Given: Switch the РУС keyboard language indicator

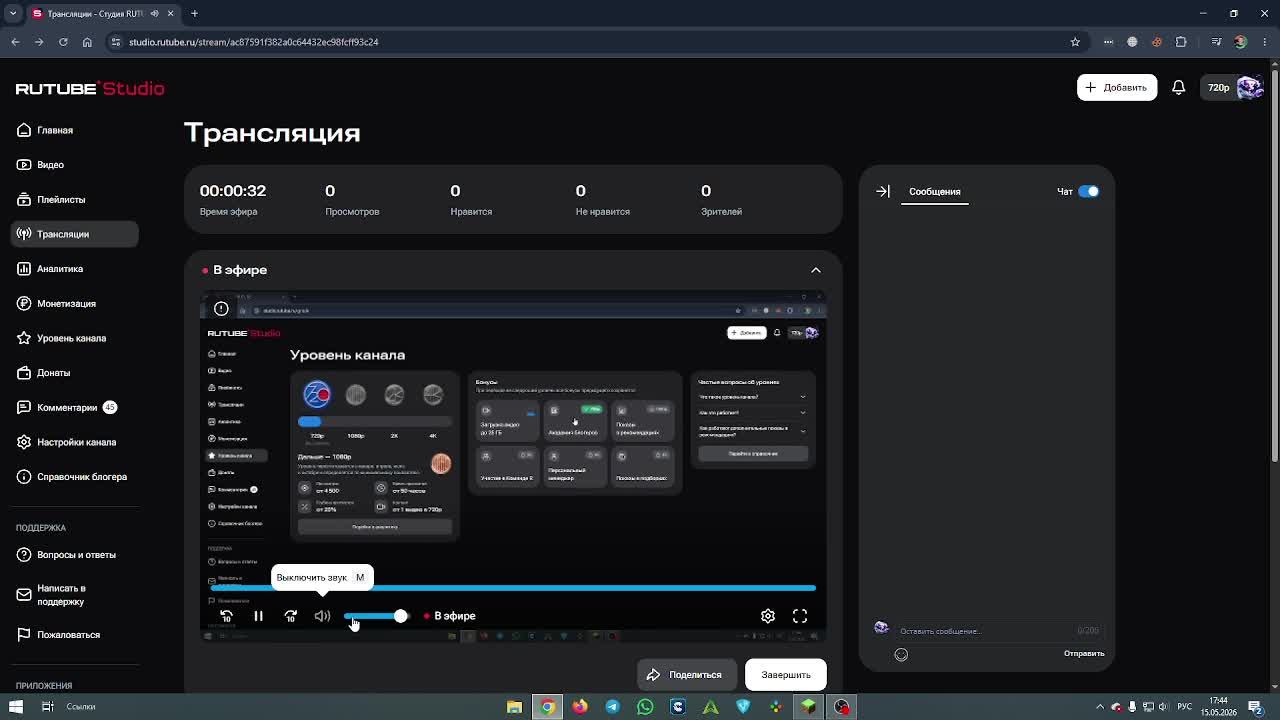Looking at the screenshot, I should [1184, 707].
